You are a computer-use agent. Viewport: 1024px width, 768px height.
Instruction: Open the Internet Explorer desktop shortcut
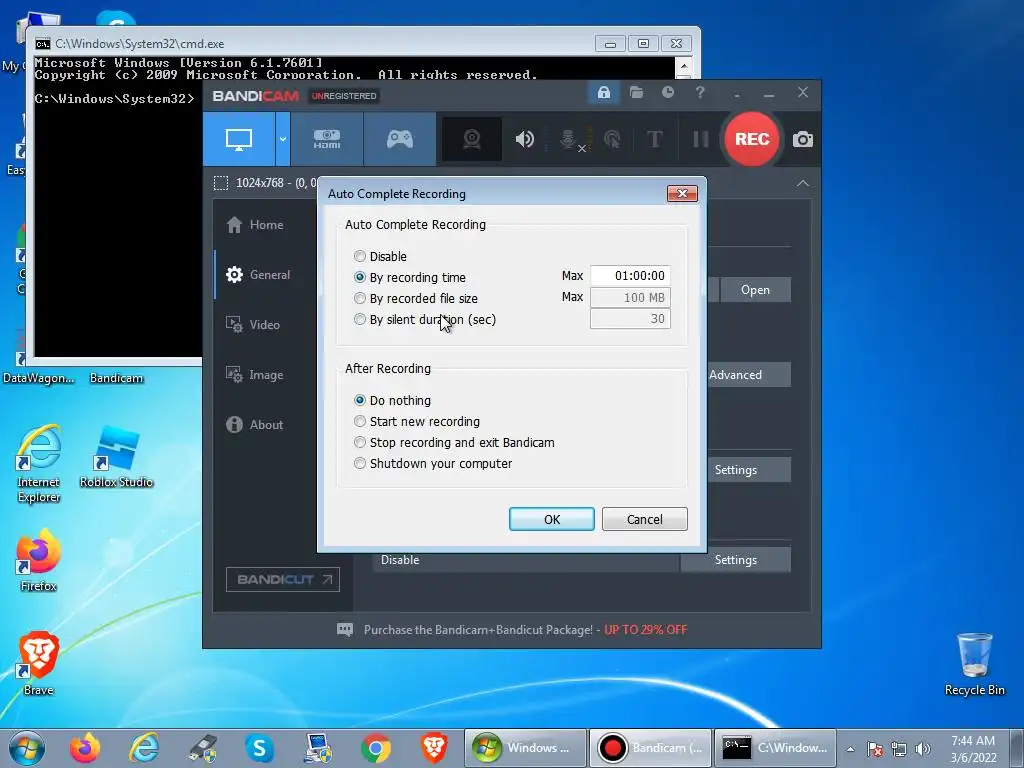[x=39, y=464]
